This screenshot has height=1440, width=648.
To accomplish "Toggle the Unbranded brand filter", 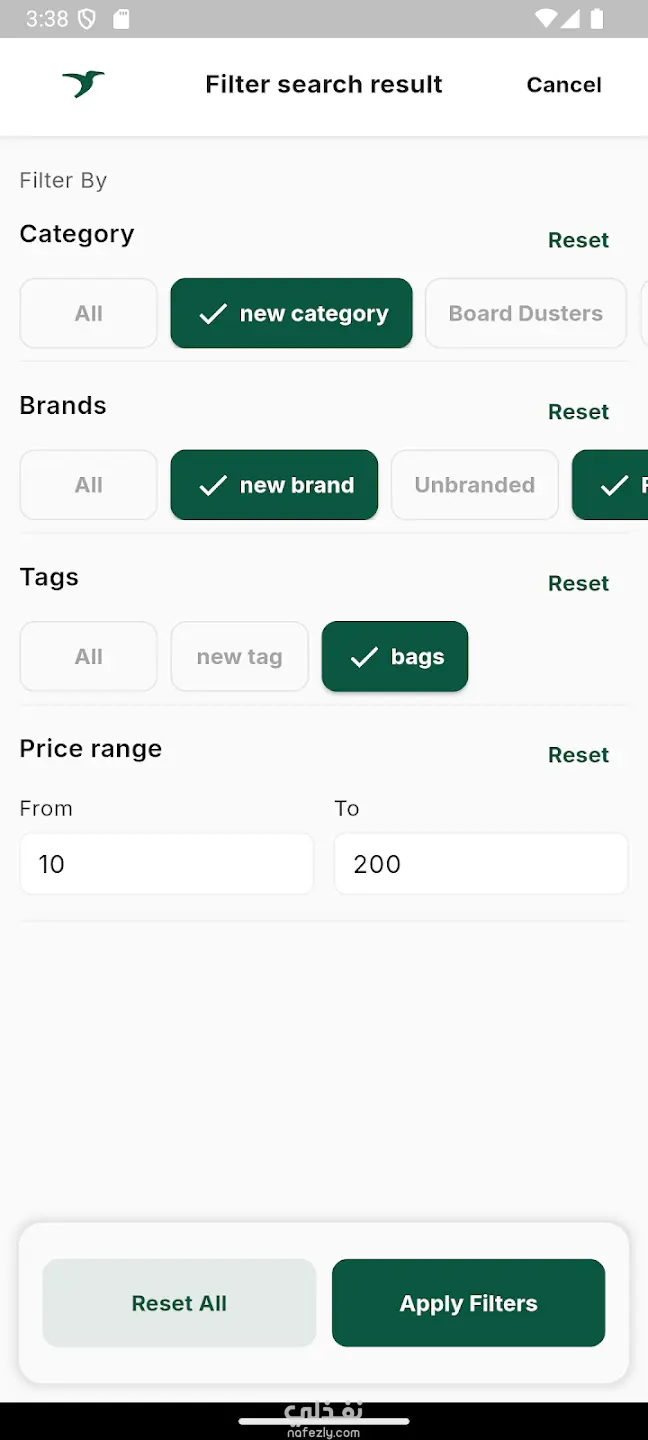I will [474, 486].
